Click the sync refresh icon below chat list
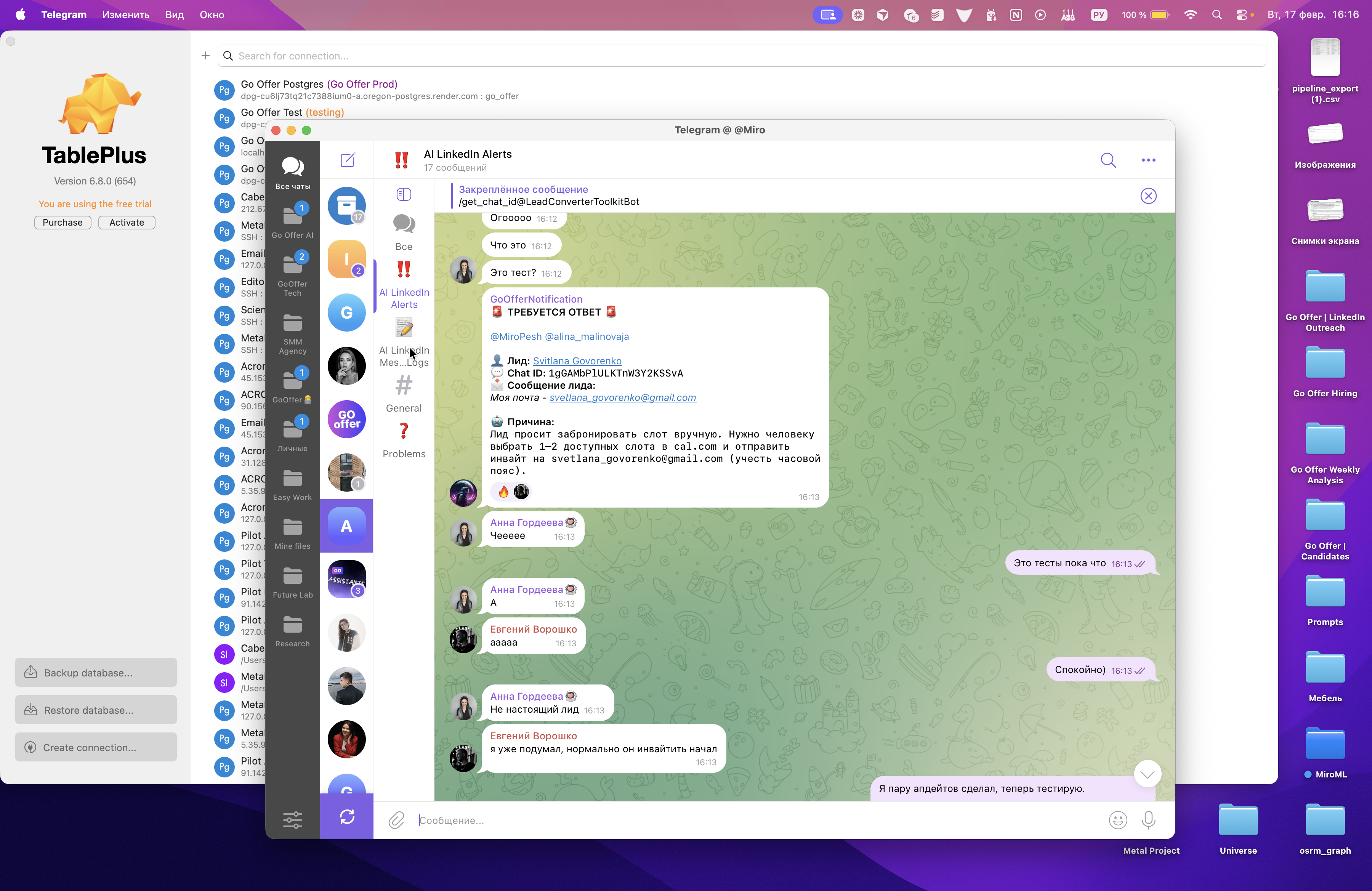Image resolution: width=1372 pixels, height=891 pixels. tap(347, 817)
